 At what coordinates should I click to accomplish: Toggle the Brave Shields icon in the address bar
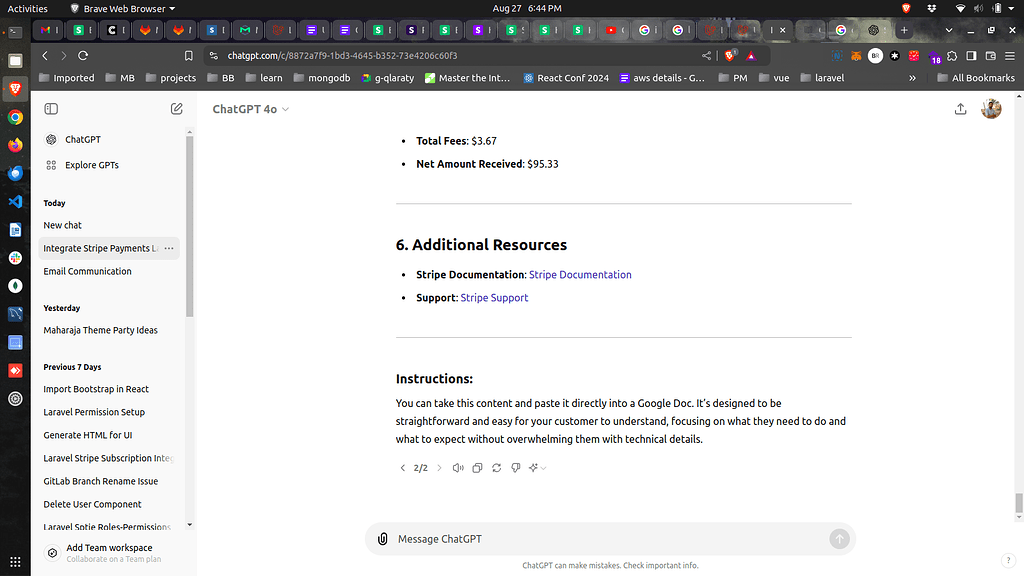click(728, 57)
